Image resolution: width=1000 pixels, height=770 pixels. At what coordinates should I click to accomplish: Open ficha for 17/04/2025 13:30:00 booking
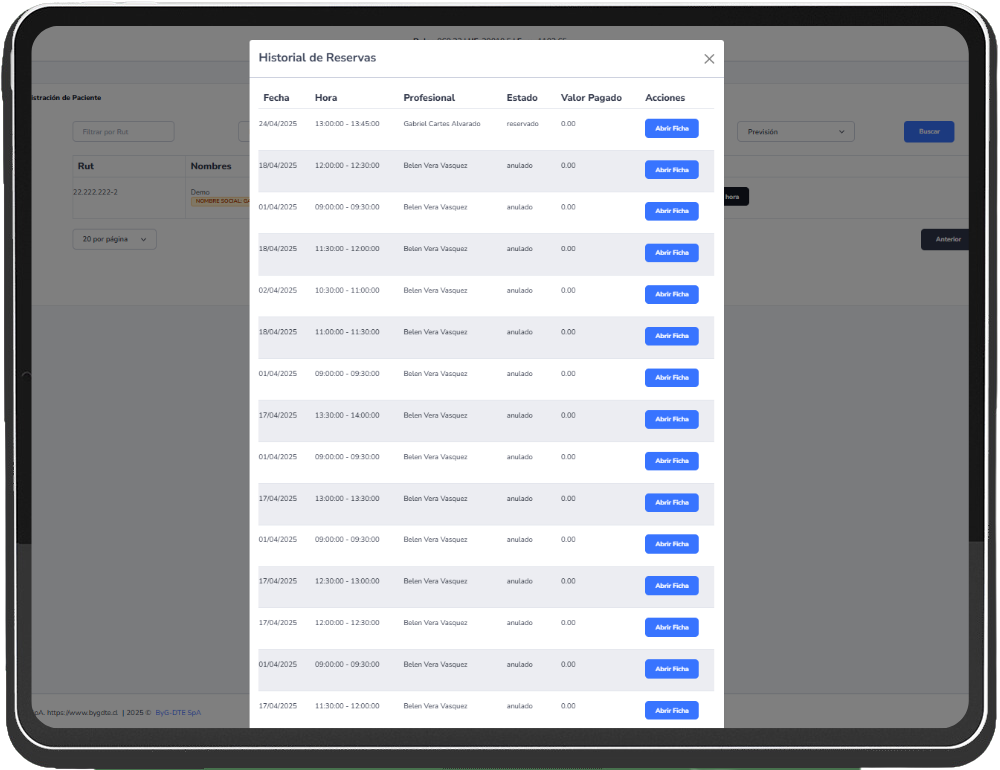point(671,419)
